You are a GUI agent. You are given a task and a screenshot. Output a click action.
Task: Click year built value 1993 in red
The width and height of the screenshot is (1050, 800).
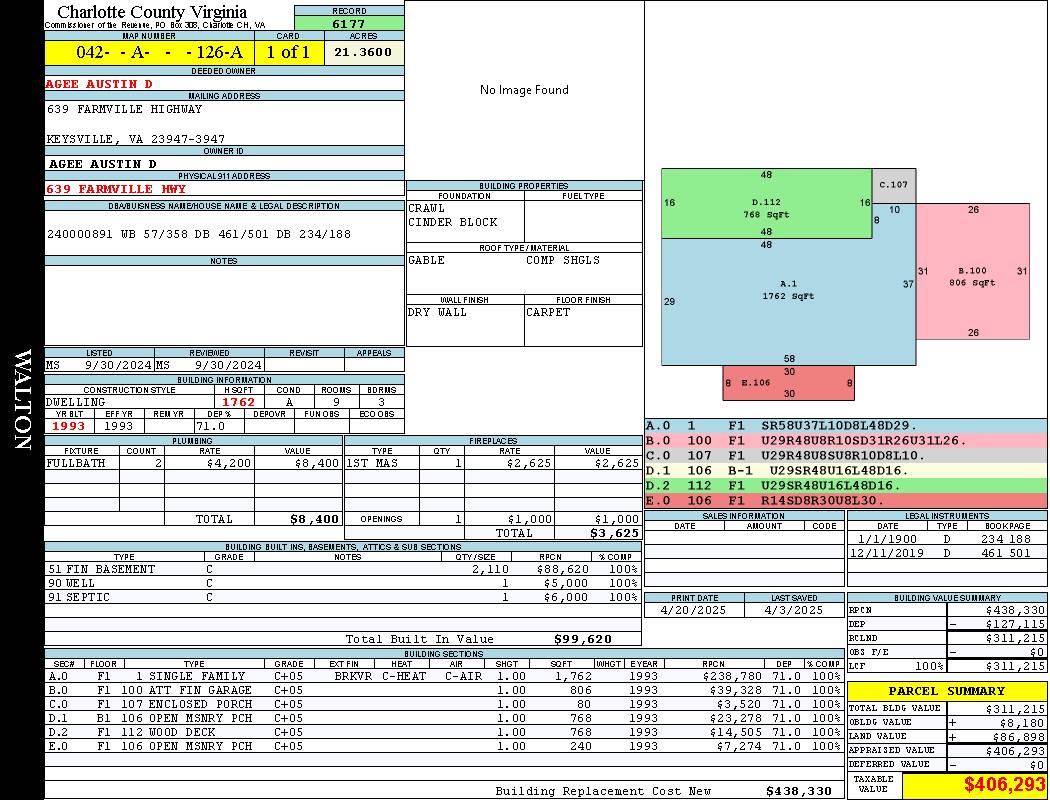click(68, 426)
